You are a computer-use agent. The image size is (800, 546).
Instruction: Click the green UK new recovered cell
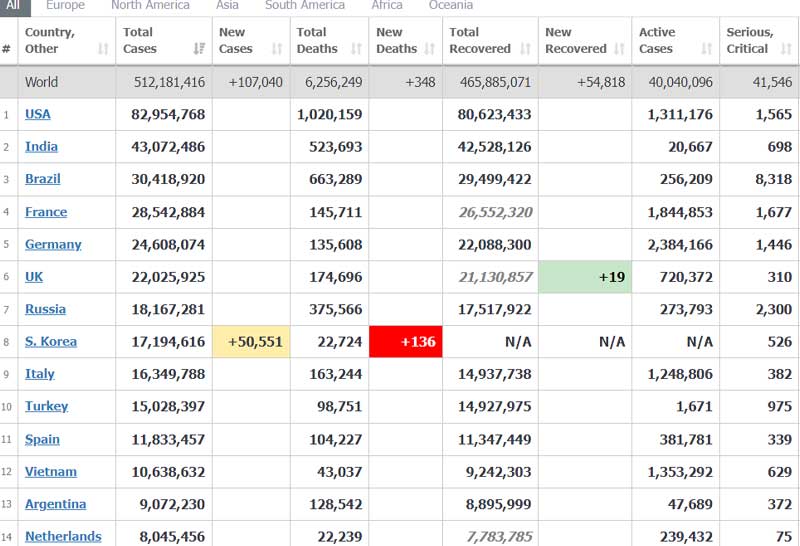tap(585, 277)
